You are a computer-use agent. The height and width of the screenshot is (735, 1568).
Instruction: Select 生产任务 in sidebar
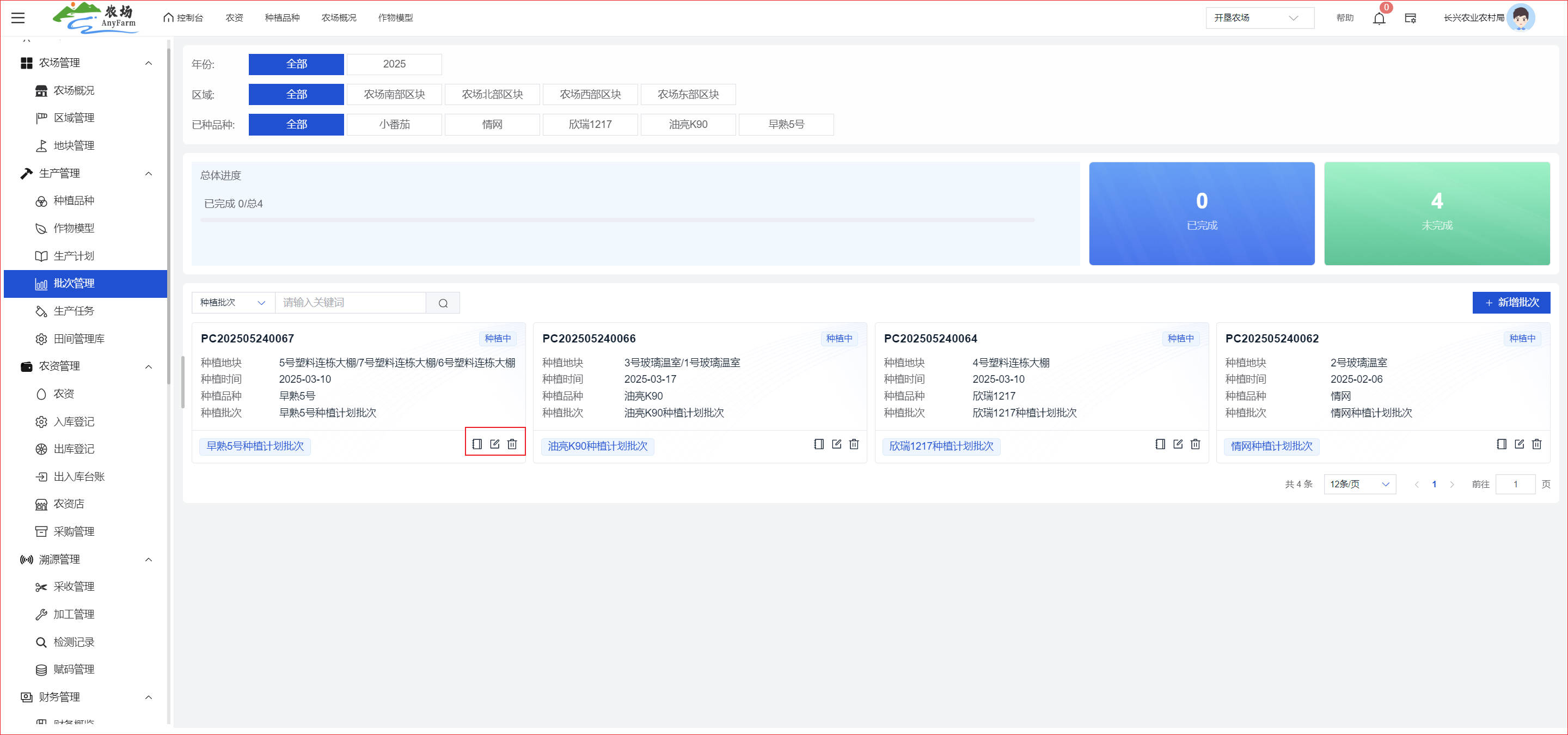click(73, 311)
